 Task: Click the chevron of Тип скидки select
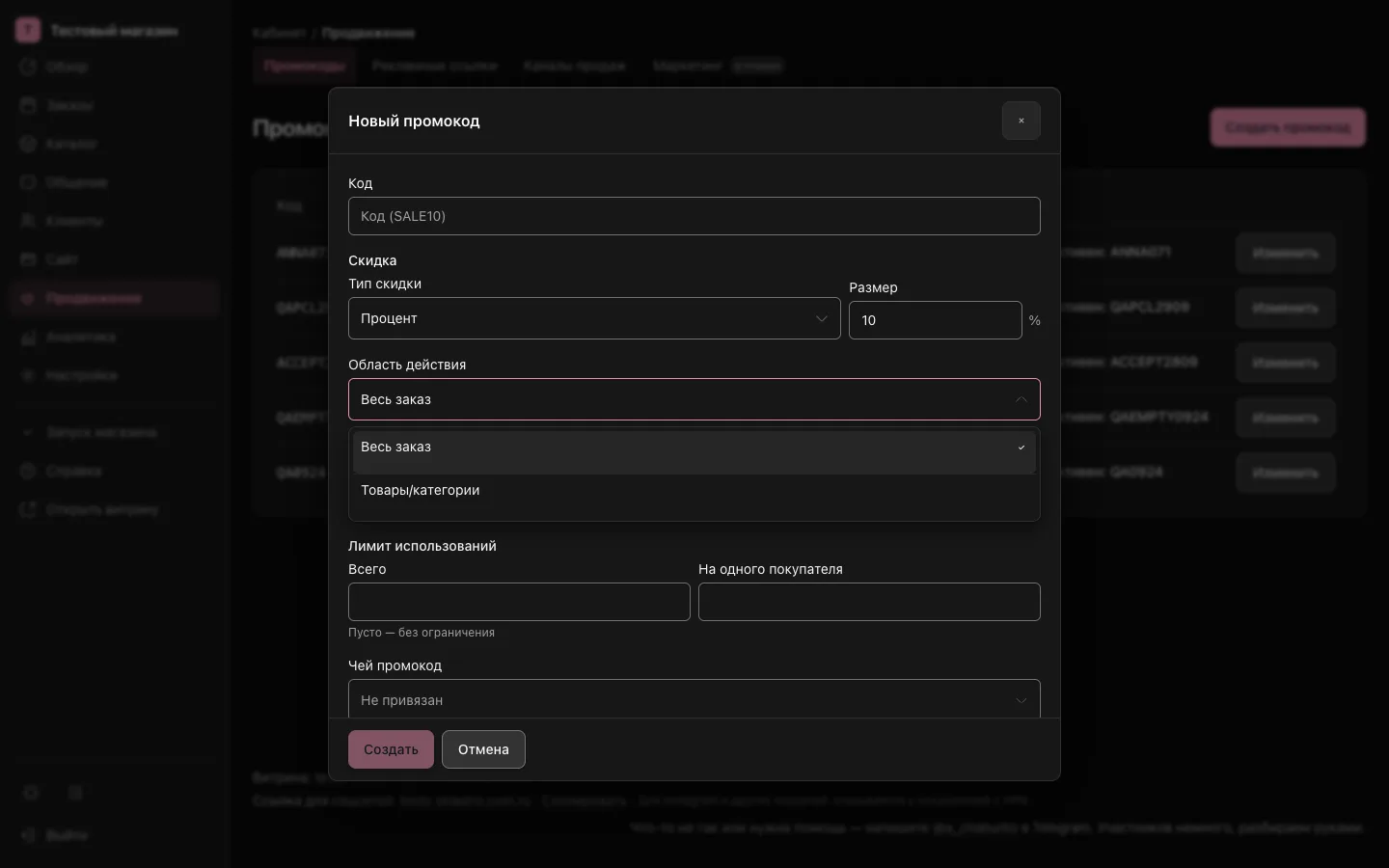click(822, 318)
